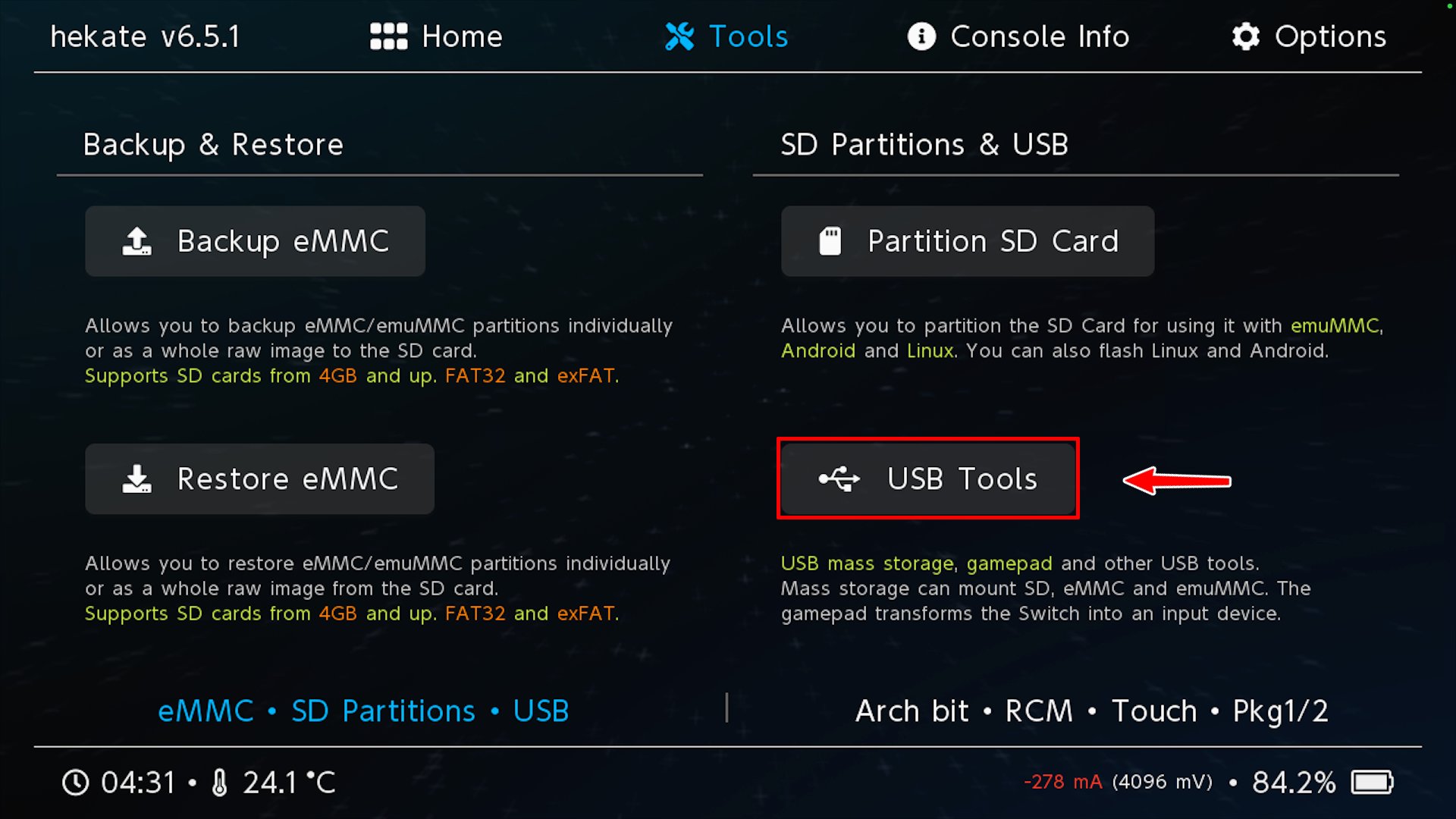Screen dimensions: 1456x819
Task: Click the Options gear icon
Action: click(1246, 36)
